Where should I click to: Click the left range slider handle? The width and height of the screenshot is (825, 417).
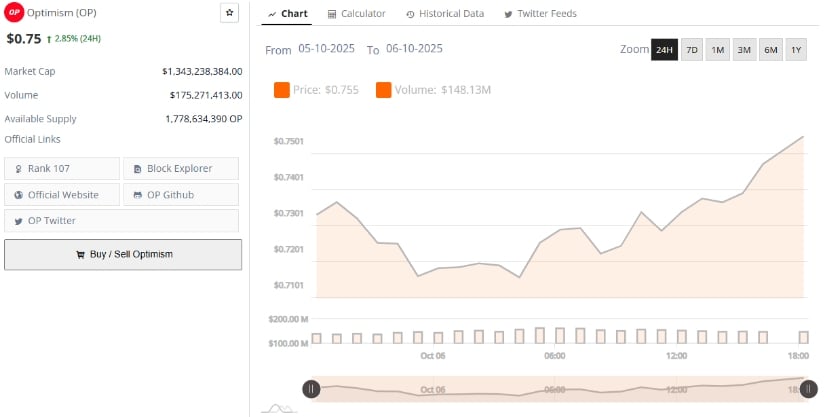point(311,389)
